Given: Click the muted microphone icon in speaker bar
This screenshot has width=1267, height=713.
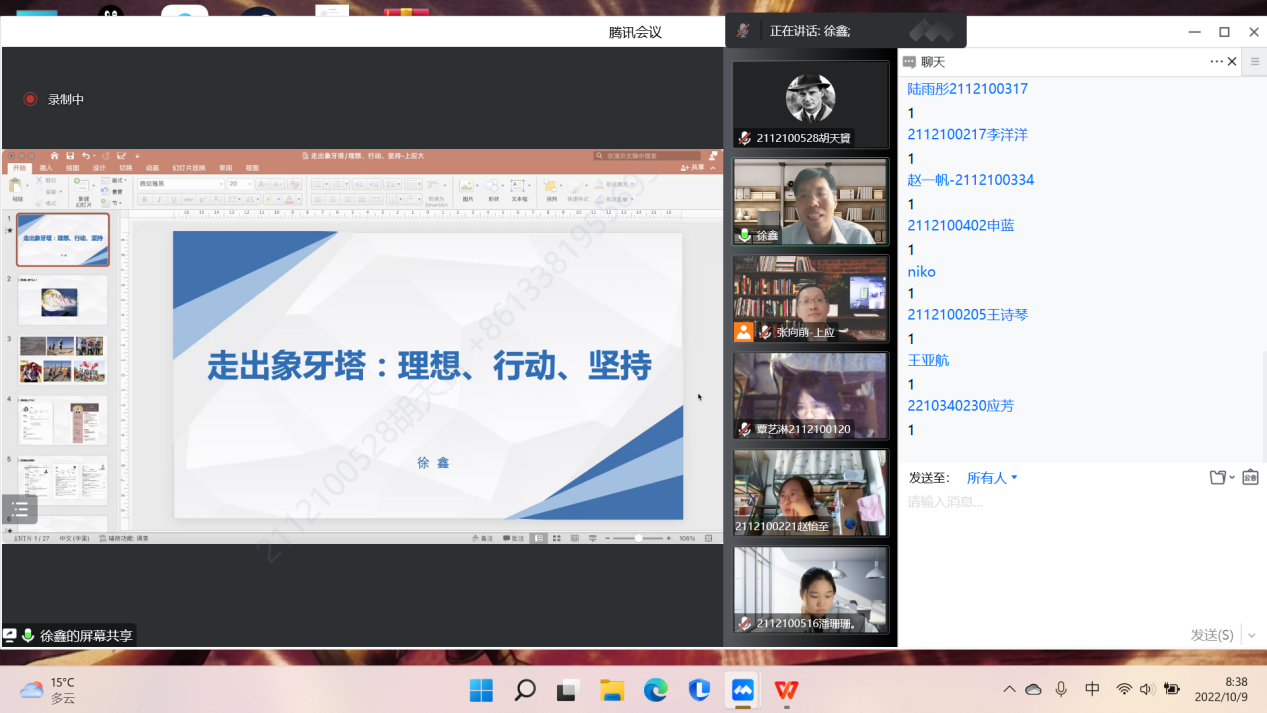Looking at the screenshot, I should tap(743, 31).
